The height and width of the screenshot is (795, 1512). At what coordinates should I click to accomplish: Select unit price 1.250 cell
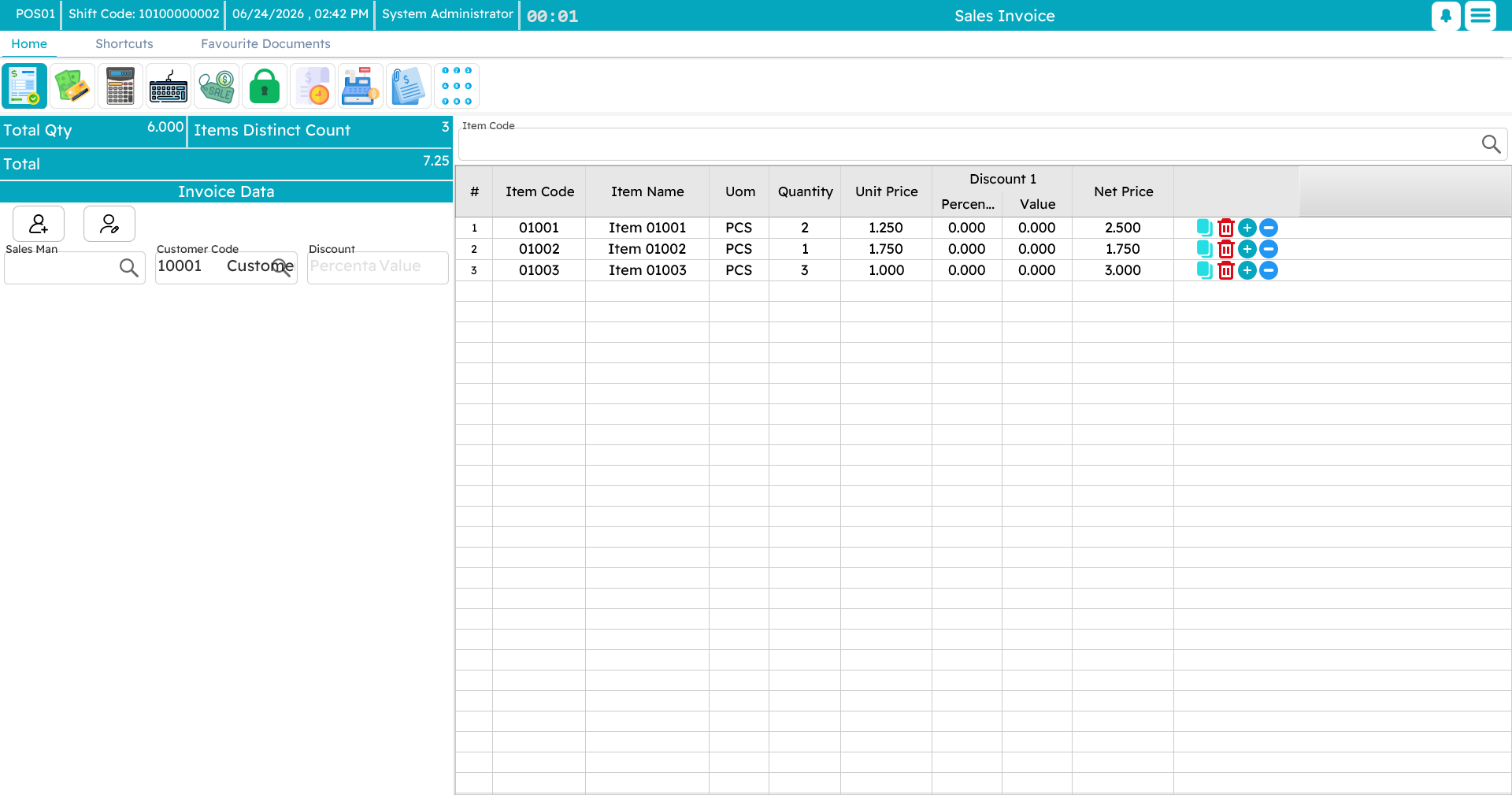point(886,228)
